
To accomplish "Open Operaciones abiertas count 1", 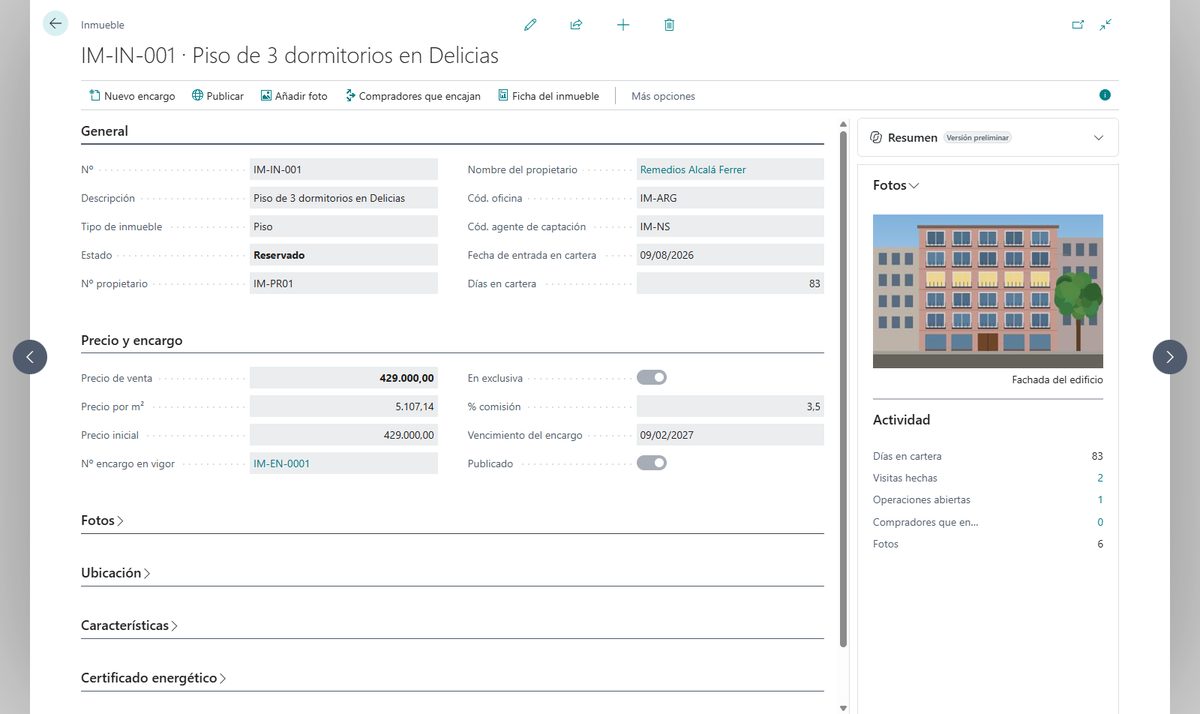I will click(x=1100, y=500).
